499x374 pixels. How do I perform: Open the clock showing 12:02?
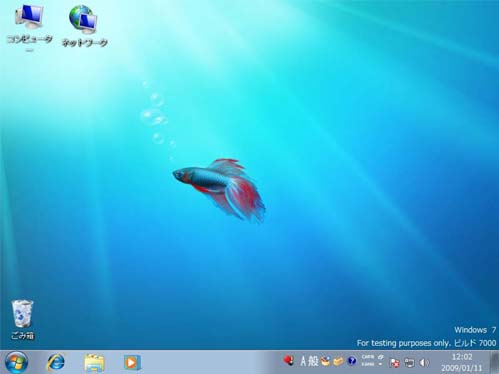pos(462,357)
